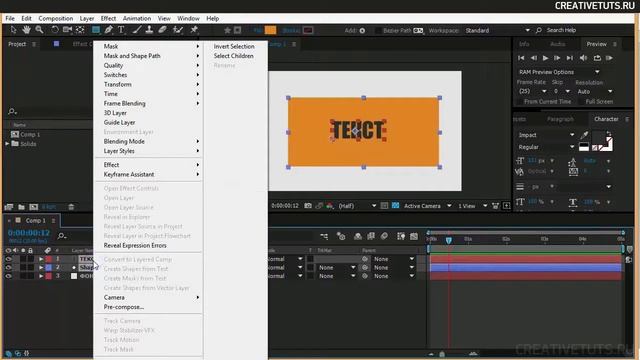Viewport: 640px width, 360px height.
Task: Click the Loop option in Preview panel
Action: pos(597,58)
